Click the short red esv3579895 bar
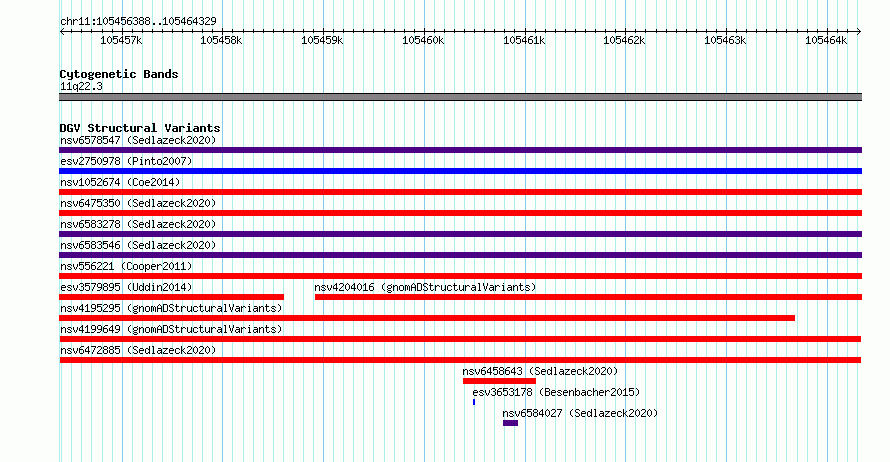The width and height of the screenshot is (890, 462). (x=171, y=297)
